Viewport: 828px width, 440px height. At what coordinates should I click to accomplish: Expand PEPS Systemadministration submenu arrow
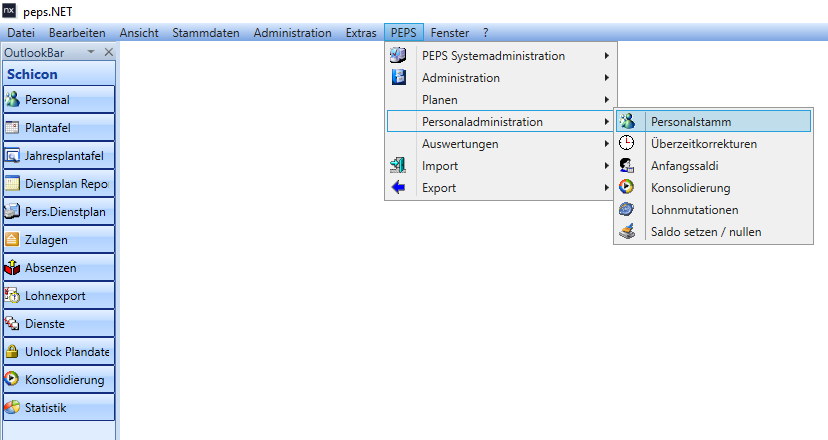607,55
